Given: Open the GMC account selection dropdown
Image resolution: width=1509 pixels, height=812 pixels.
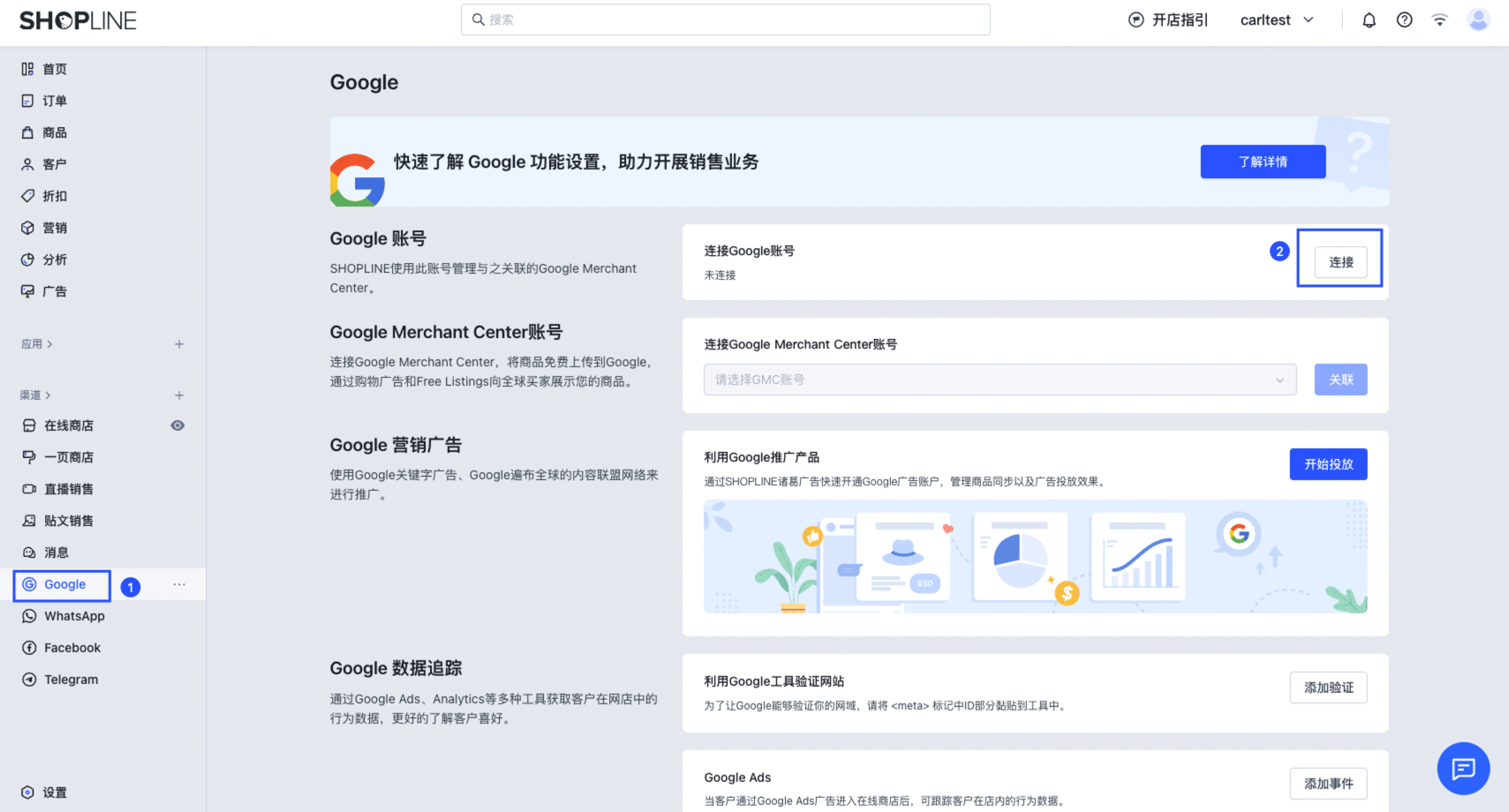Looking at the screenshot, I should tap(1000, 380).
